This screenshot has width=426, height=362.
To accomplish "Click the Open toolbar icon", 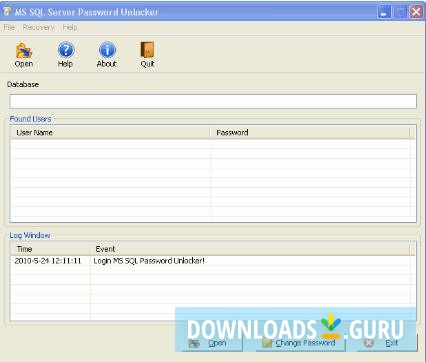I will point(24,51).
